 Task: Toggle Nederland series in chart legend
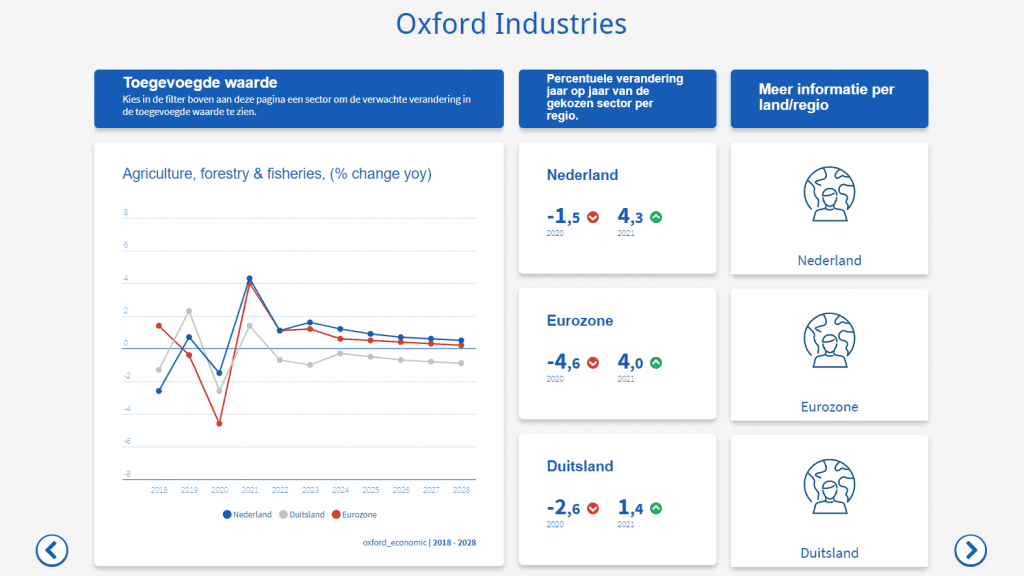[x=247, y=514]
